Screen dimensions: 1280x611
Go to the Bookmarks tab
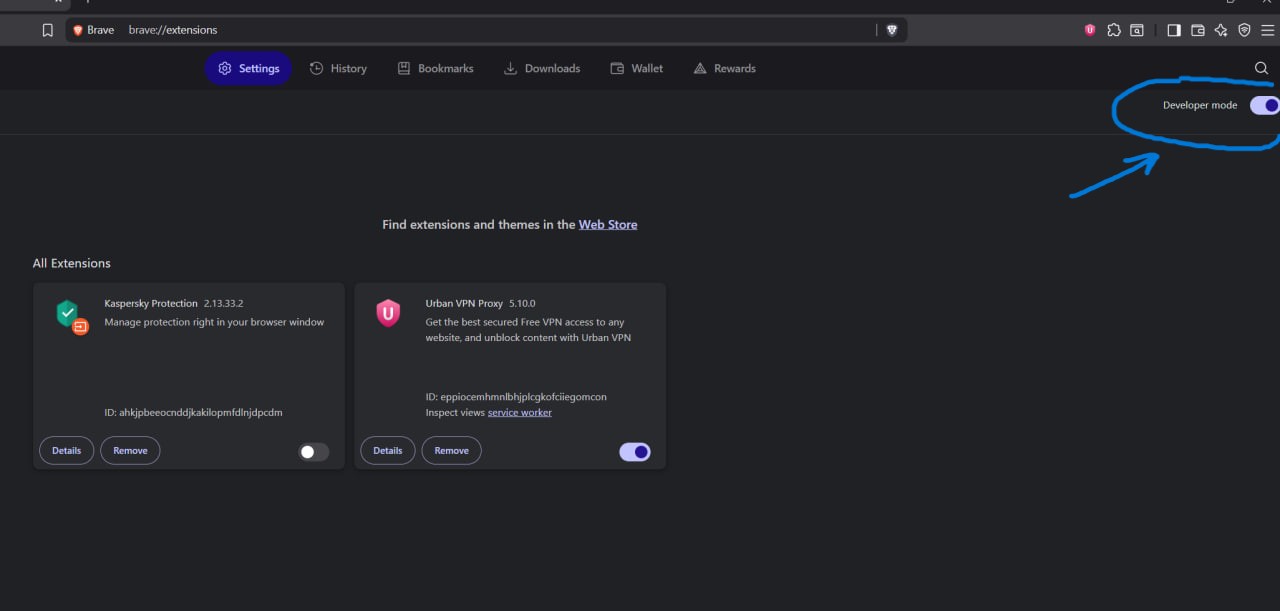[435, 68]
